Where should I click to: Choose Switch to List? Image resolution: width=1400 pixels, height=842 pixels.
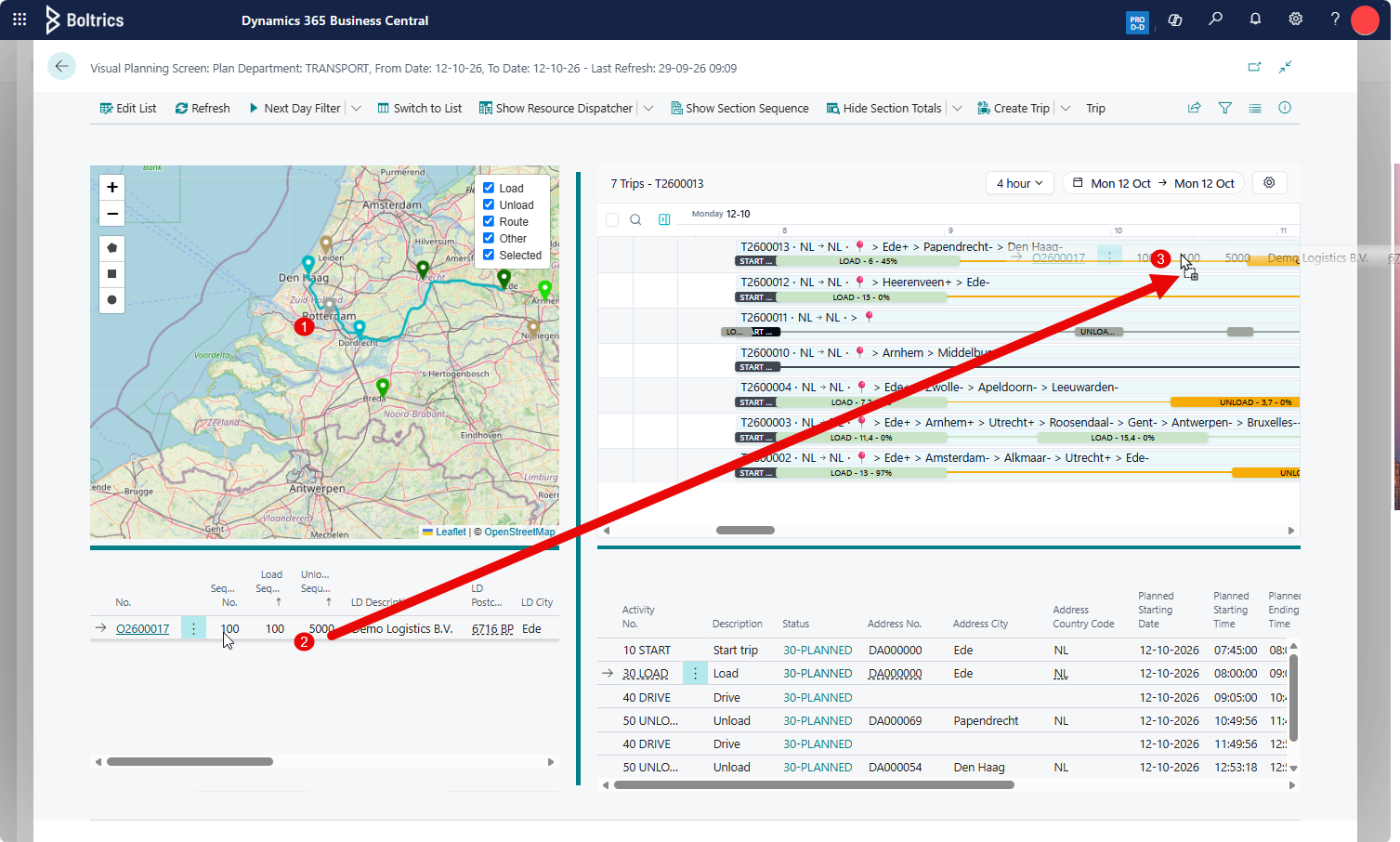[419, 109]
